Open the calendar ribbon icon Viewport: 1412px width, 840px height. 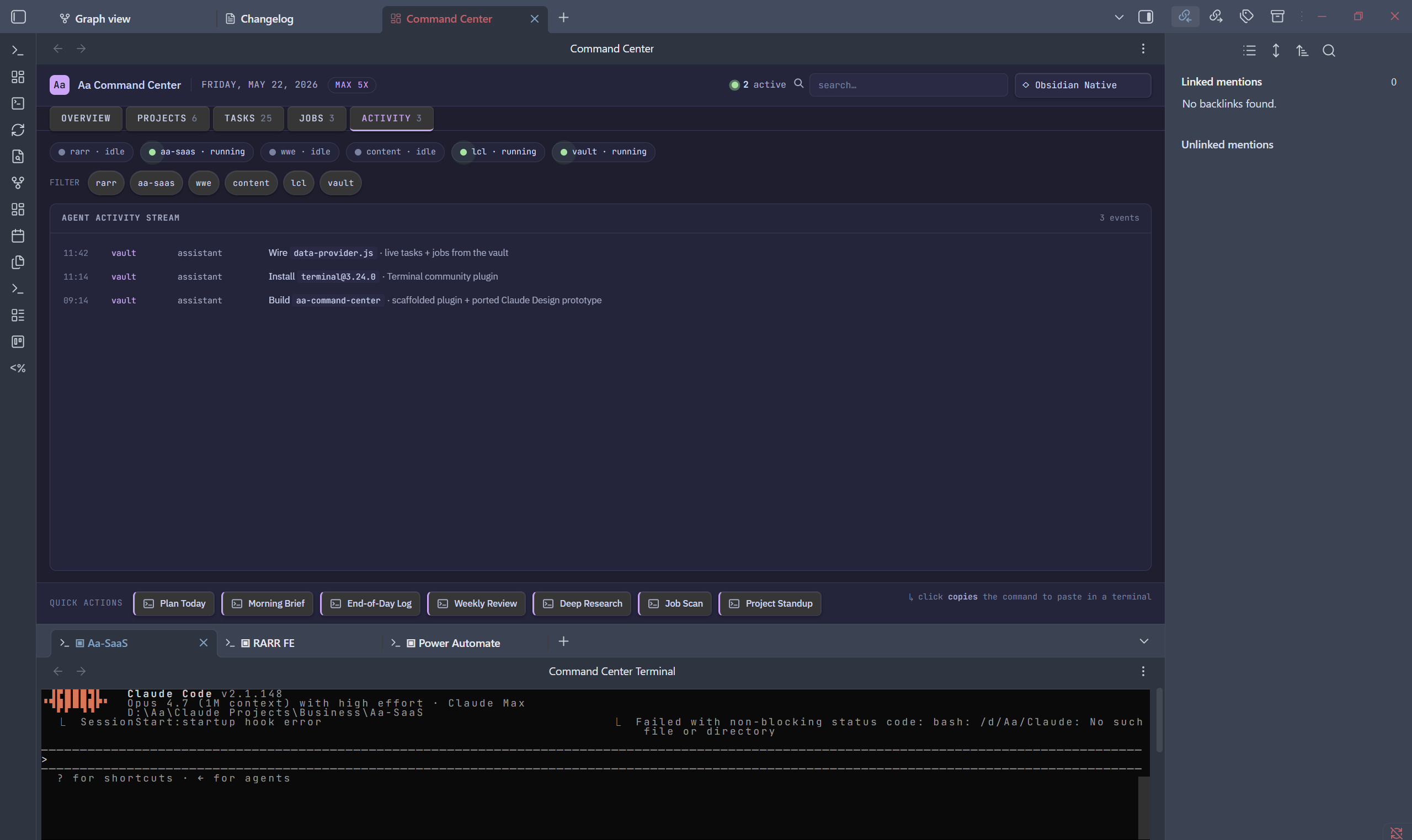[x=18, y=236]
